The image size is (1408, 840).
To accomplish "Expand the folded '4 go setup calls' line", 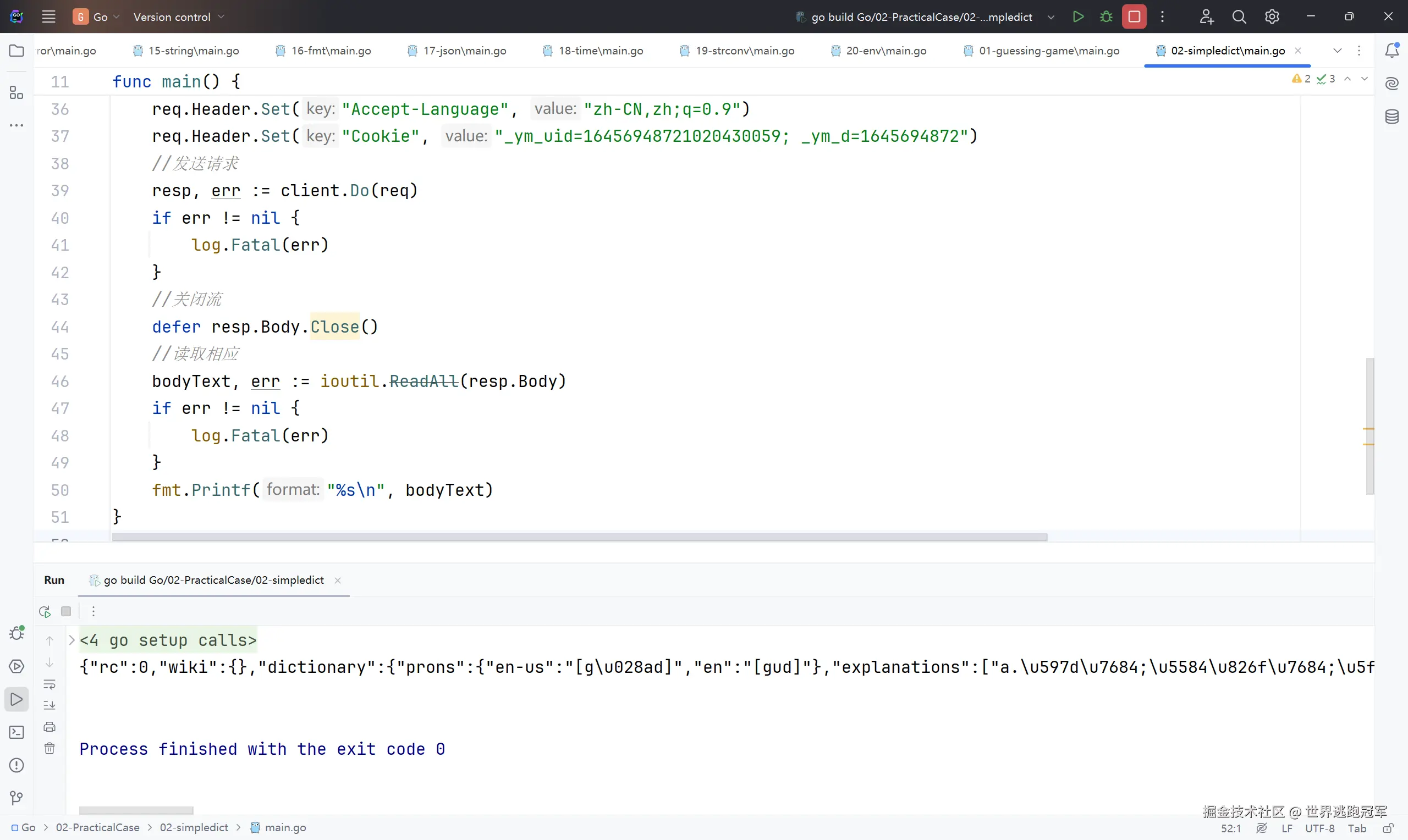I will click(x=72, y=640).
